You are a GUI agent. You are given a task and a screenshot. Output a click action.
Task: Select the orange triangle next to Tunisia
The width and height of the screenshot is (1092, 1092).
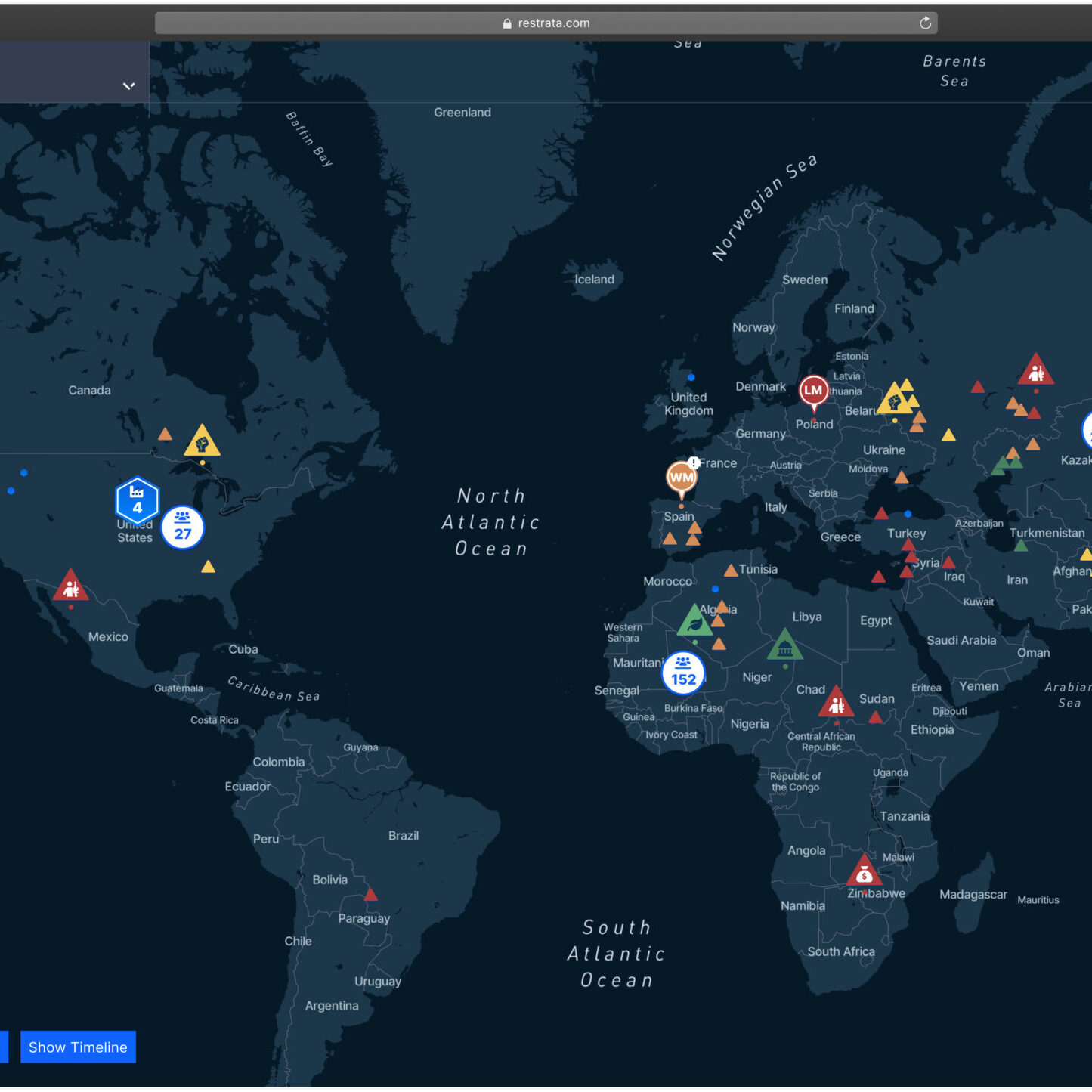pyautogui.click(x=731, y=570)
